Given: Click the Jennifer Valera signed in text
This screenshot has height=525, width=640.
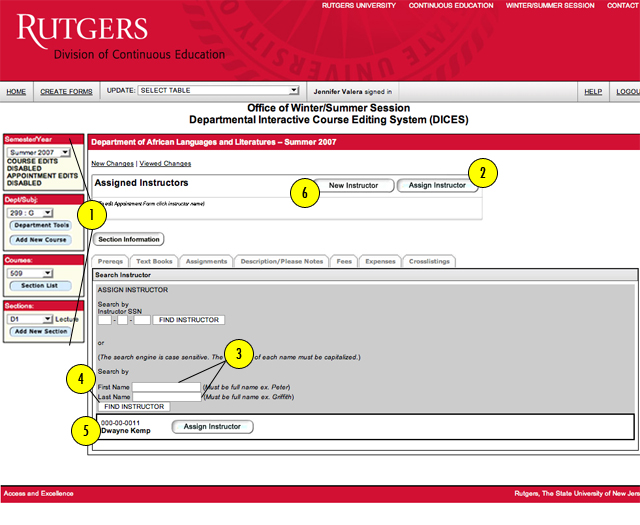Looking at the screenshot, I should click(353, 91).
